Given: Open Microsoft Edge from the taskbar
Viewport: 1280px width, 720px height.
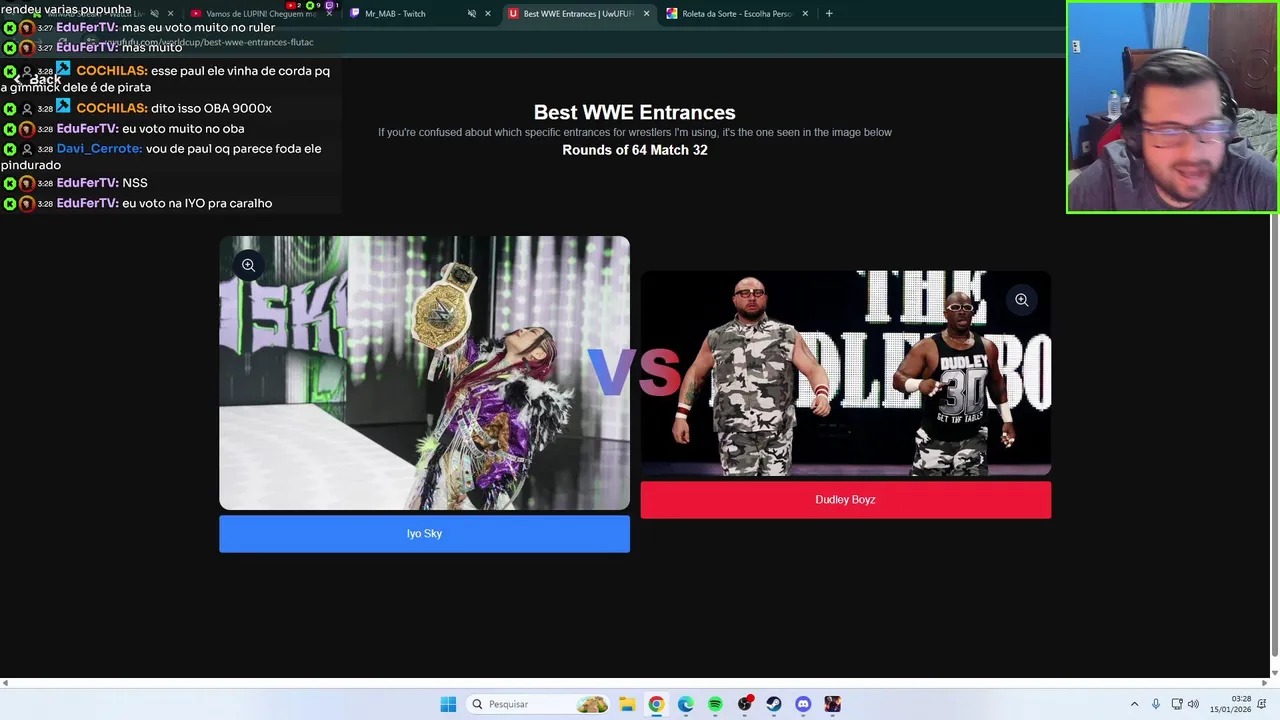Looking at the screenshot, I should 685,704.
